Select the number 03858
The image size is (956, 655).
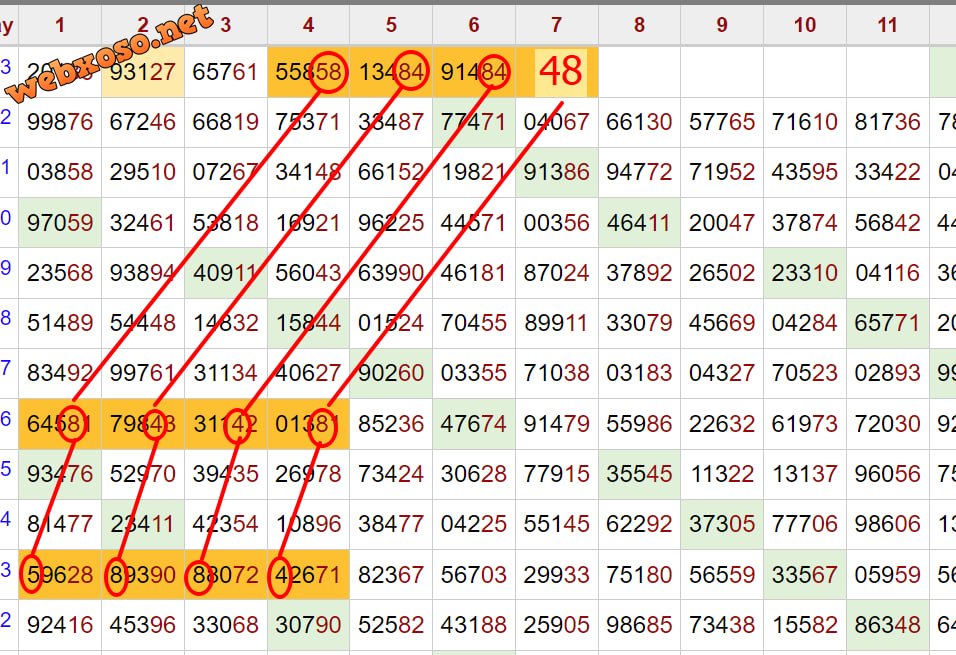pos(60,173)
